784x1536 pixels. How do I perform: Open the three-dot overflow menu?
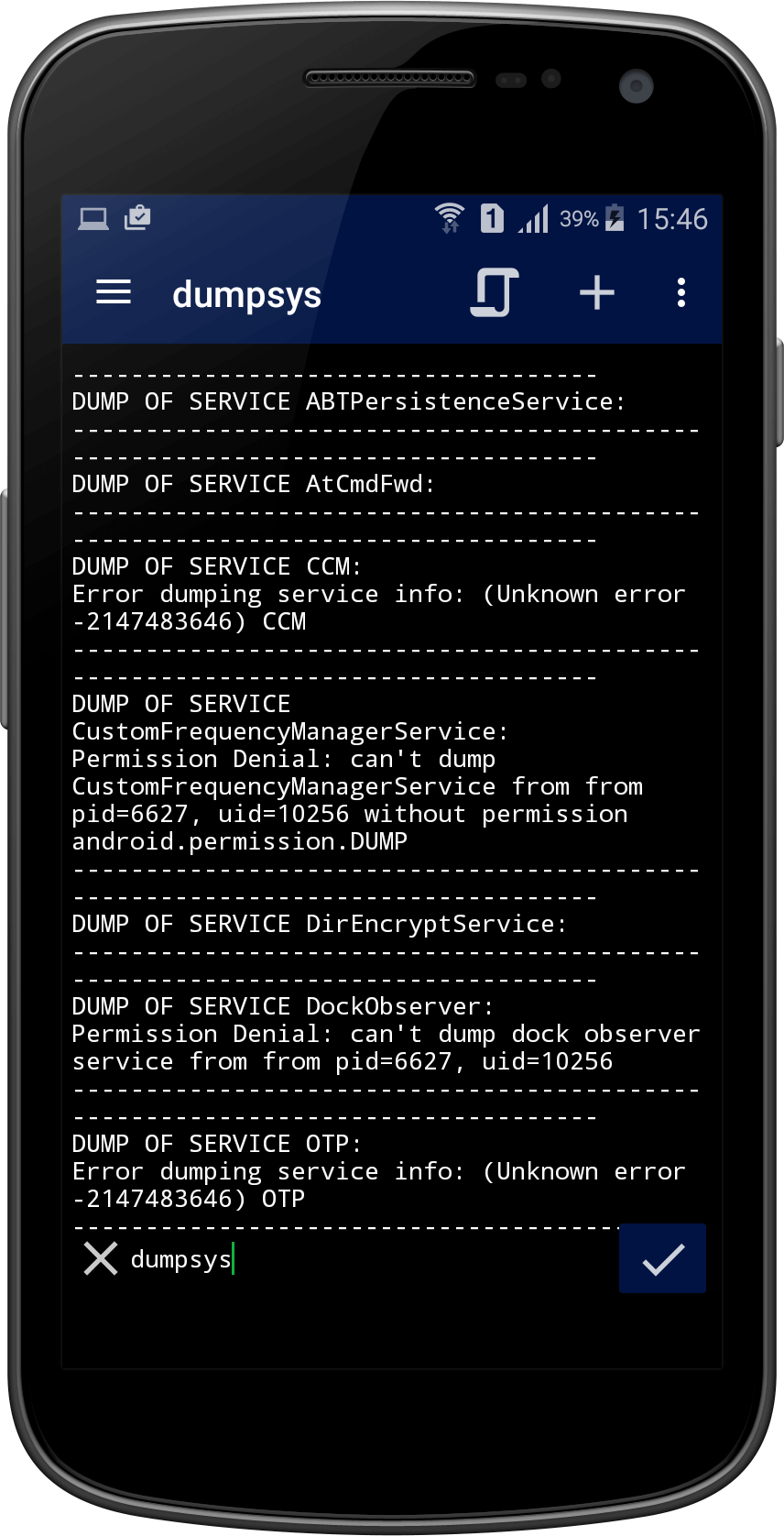pos(681,293)
